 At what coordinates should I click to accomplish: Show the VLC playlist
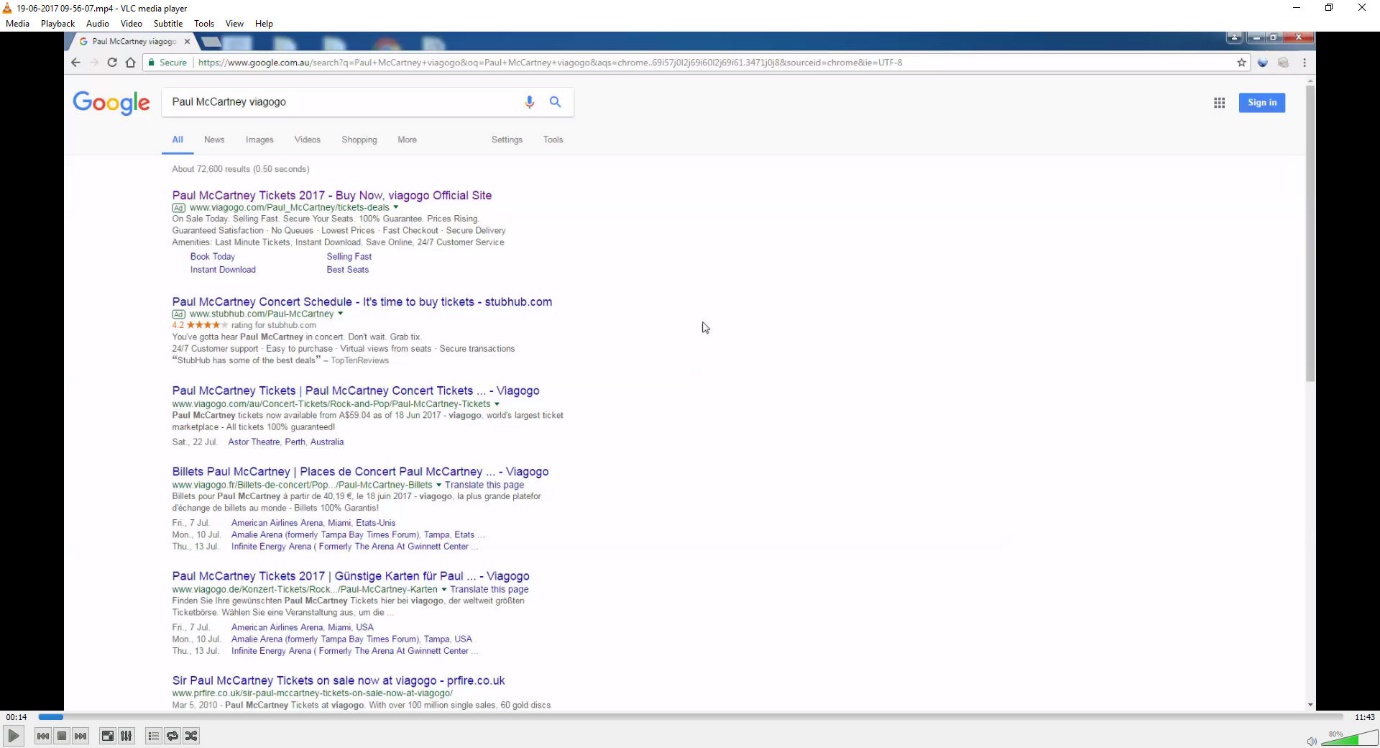[x=153, y=736]
